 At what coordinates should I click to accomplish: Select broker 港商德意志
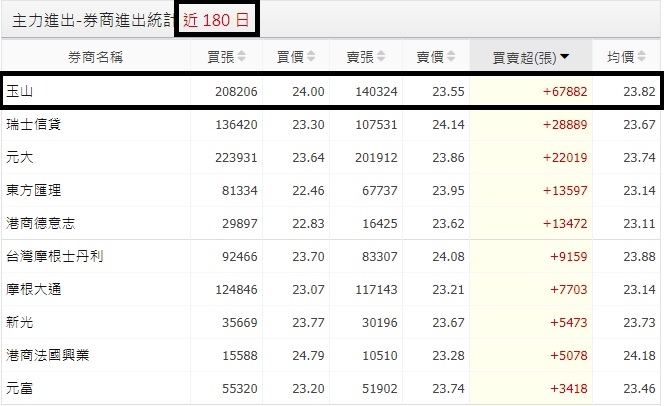[x=41, y=223]
